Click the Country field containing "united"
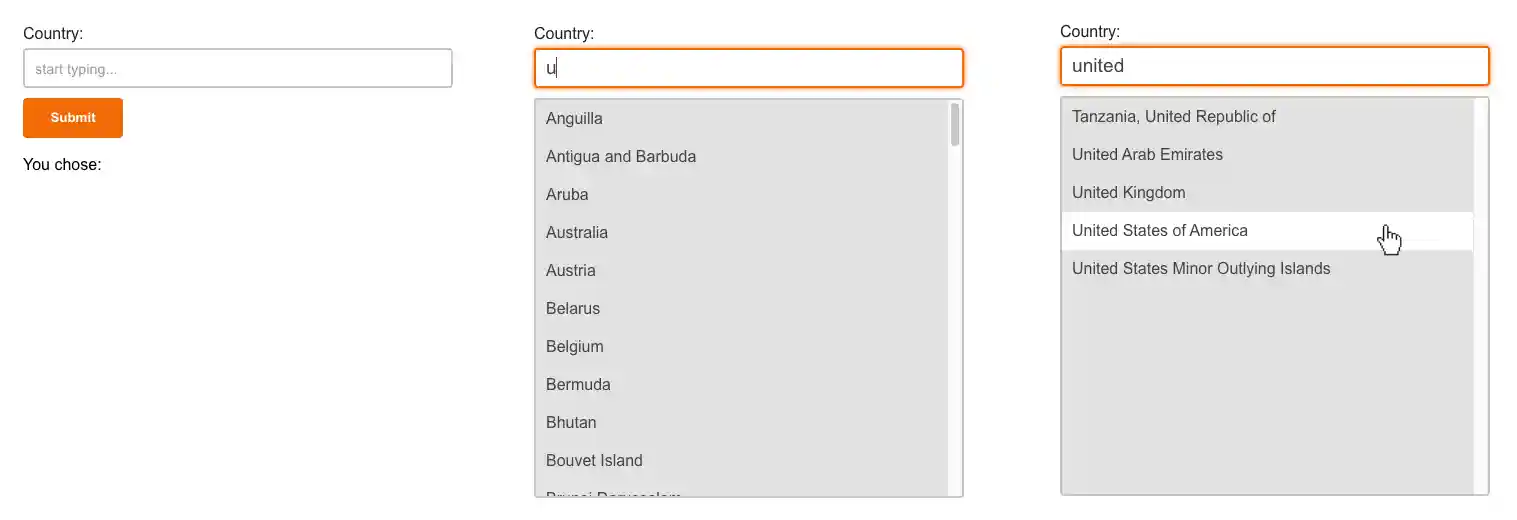The height and width of the screenshot is (520, 1517). coord(1274,66)
